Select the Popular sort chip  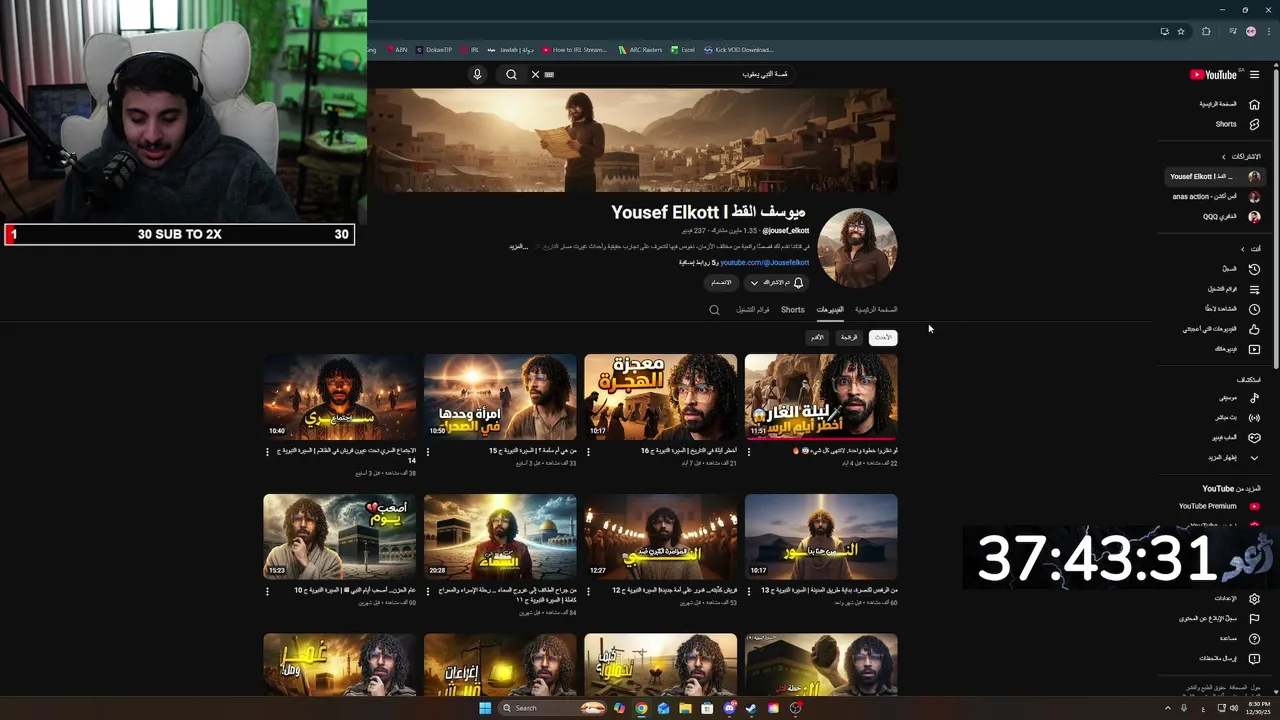tap(849, 337)
